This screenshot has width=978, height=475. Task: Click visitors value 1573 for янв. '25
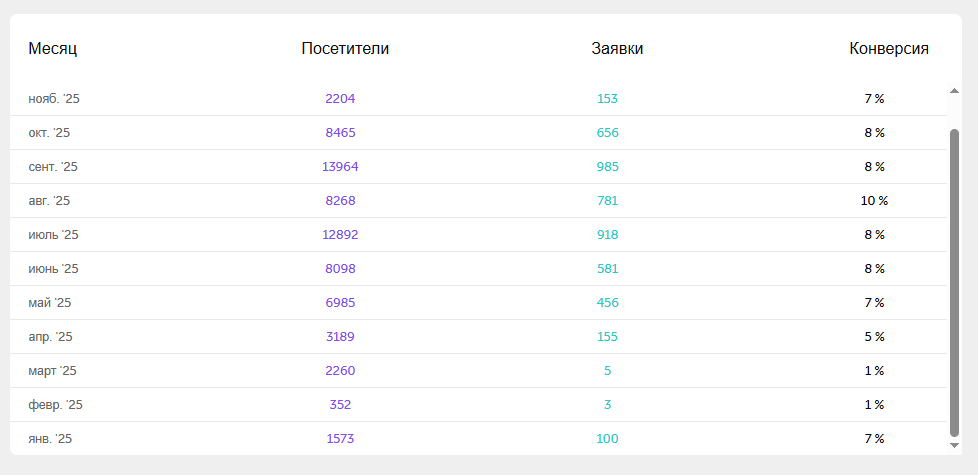[340, 439]
